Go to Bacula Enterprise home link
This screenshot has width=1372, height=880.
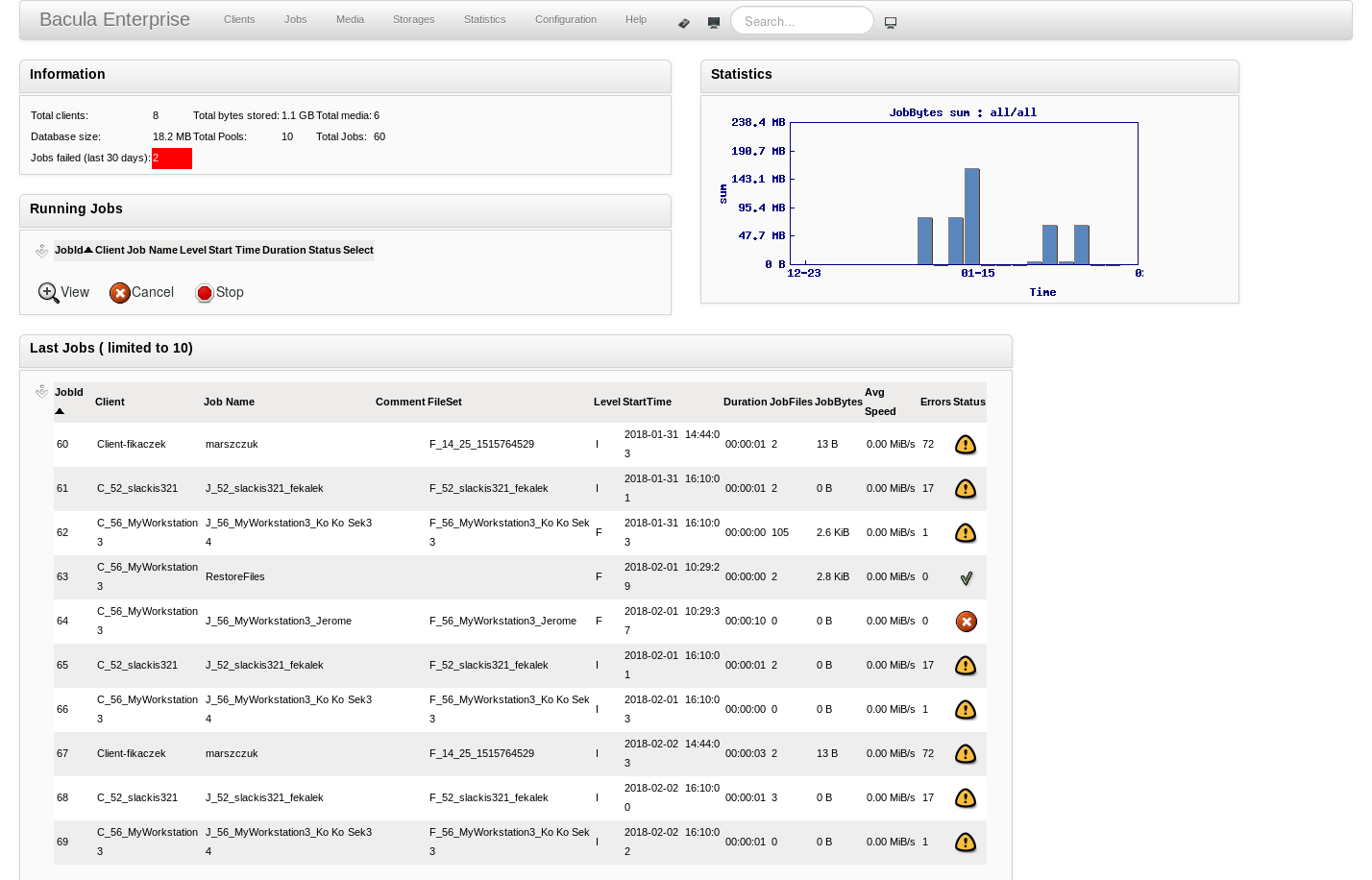[114, 19]
